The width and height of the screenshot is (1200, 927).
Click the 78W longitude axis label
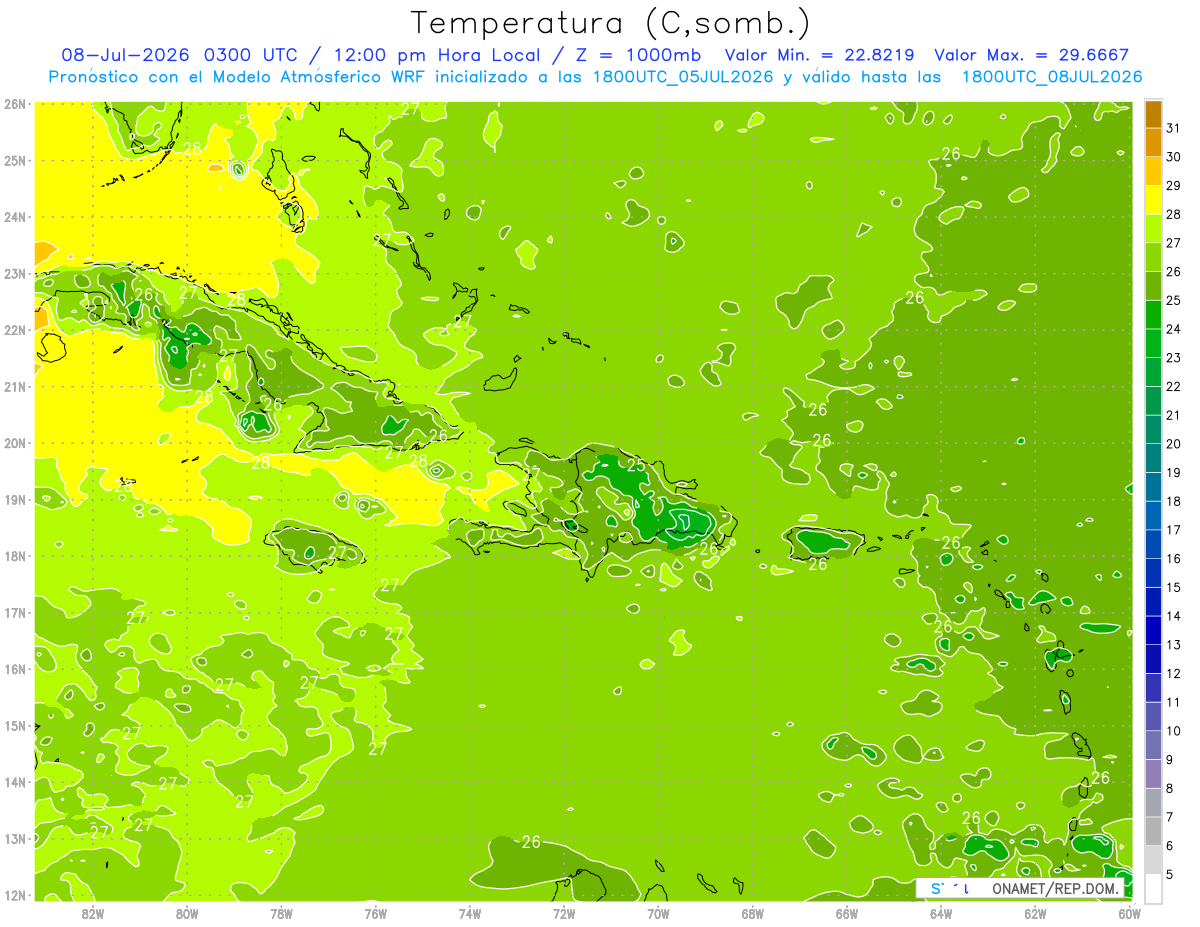281,913
